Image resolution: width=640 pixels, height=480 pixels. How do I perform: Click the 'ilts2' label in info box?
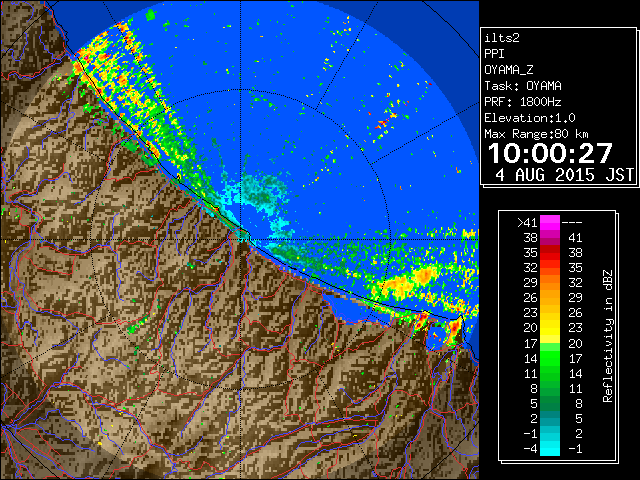[x=502, y=38]
